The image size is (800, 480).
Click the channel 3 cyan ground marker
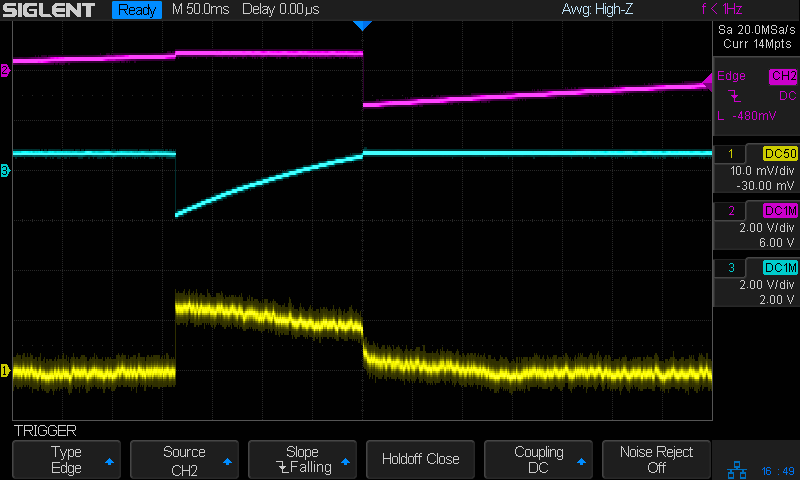click(x=5, y=171)
